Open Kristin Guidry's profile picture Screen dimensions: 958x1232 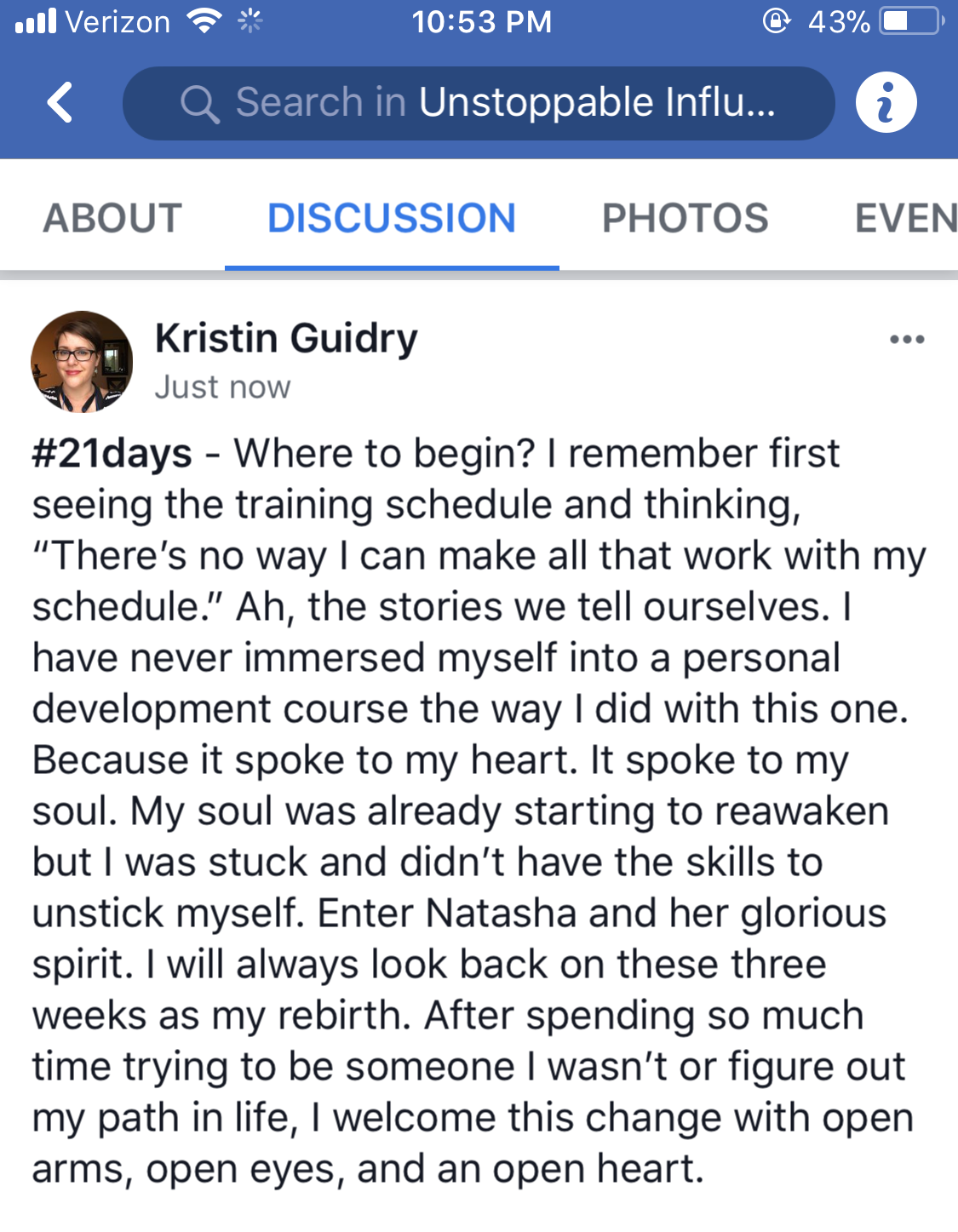click(x=82, y=362)
